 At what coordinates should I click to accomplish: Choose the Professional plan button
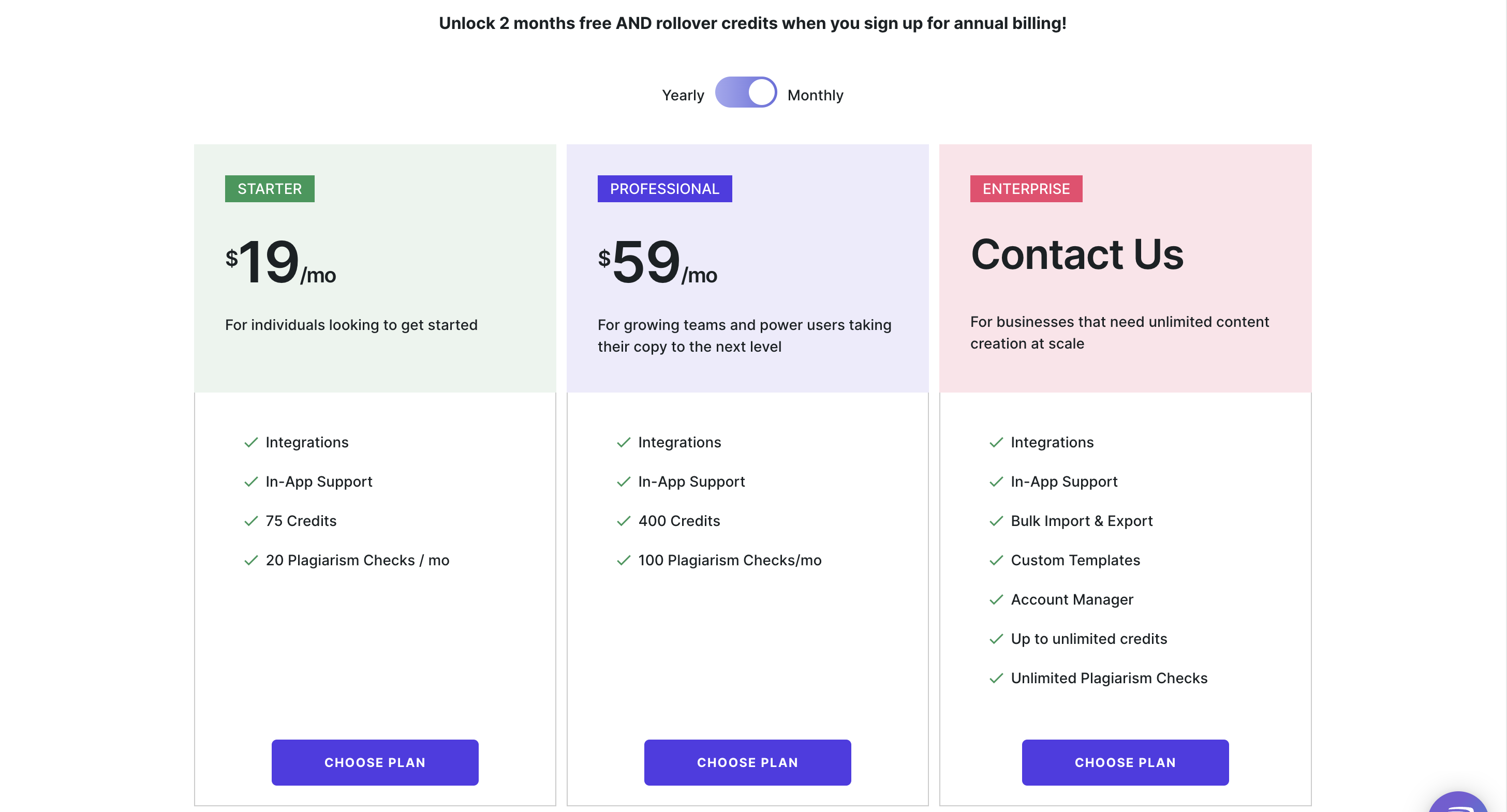(747, 762)
